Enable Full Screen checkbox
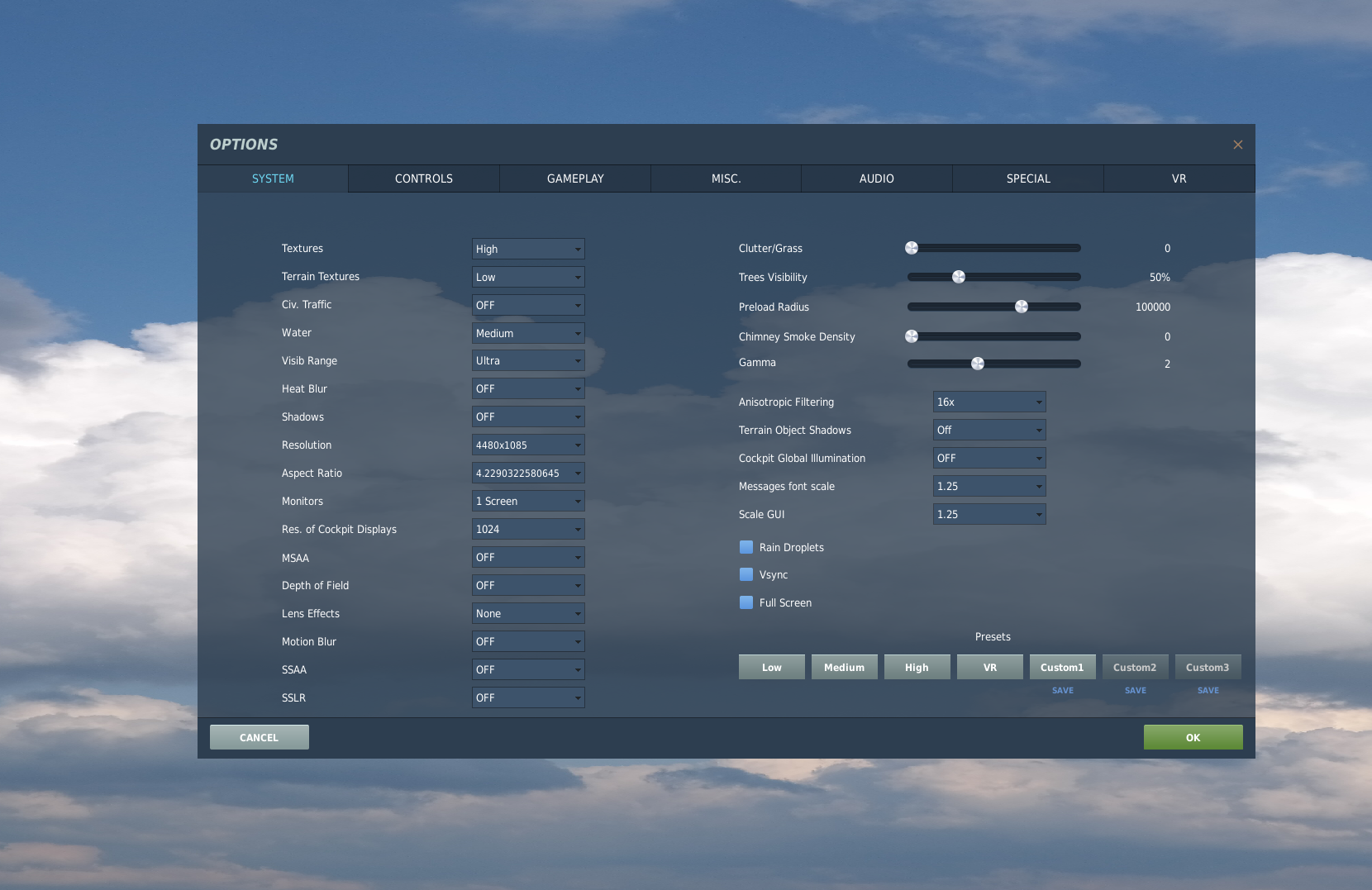The height and width of the screenshot is (890, 1372). point(746,602)
